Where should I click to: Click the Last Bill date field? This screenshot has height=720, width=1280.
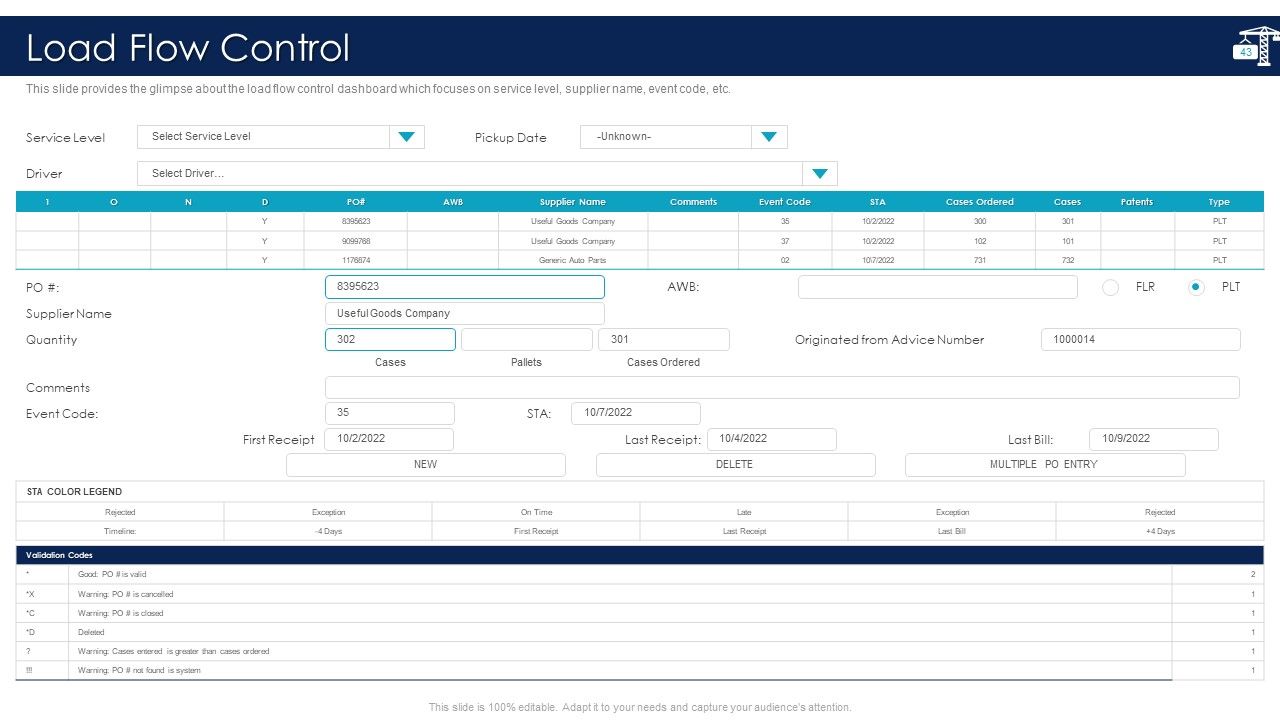click(x=1154, y=439)
